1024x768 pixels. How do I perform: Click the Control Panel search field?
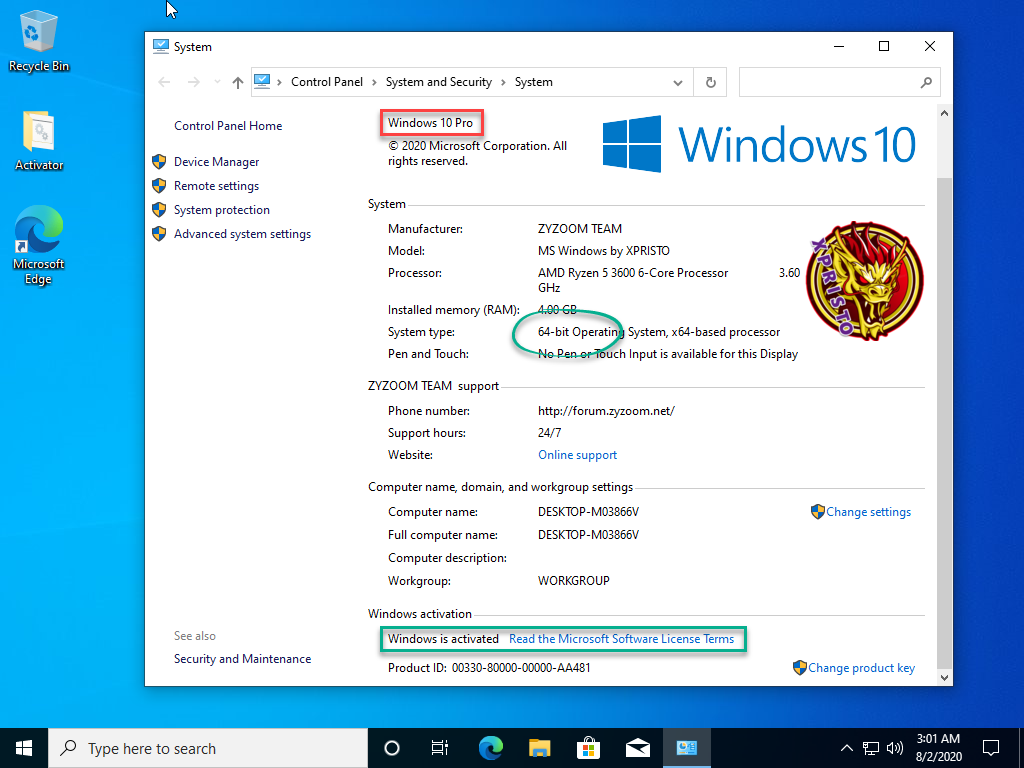pos(839,82)
